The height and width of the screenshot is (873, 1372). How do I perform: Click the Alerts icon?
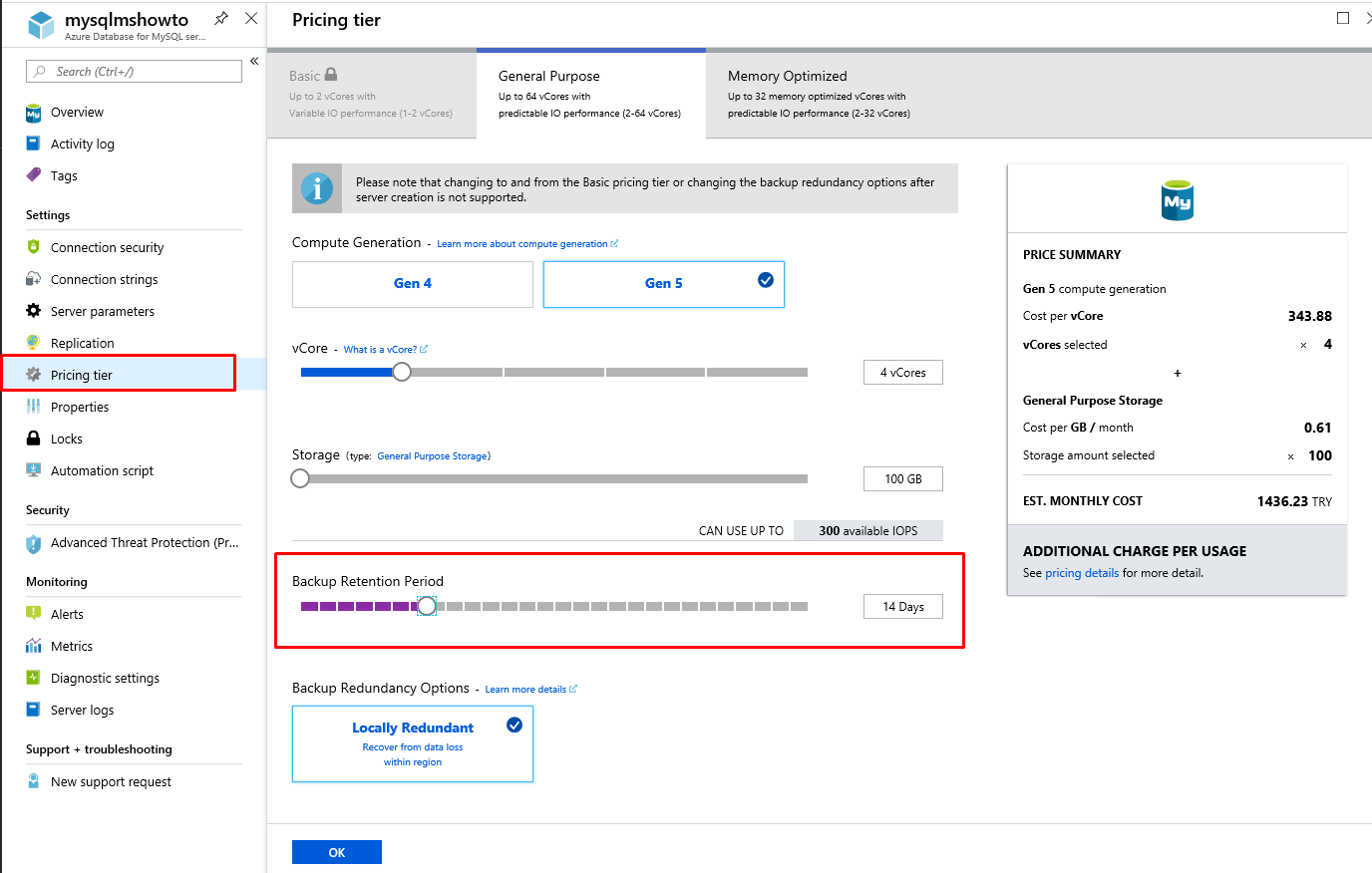pyautogui.click(x=34, y=614)
